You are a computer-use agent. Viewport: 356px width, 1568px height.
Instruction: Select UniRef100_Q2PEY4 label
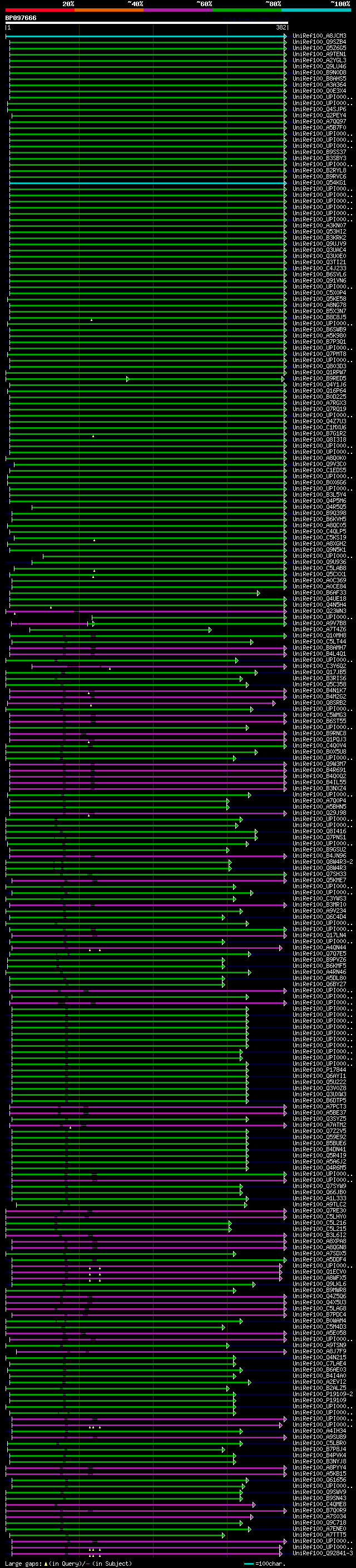point(319,116)
